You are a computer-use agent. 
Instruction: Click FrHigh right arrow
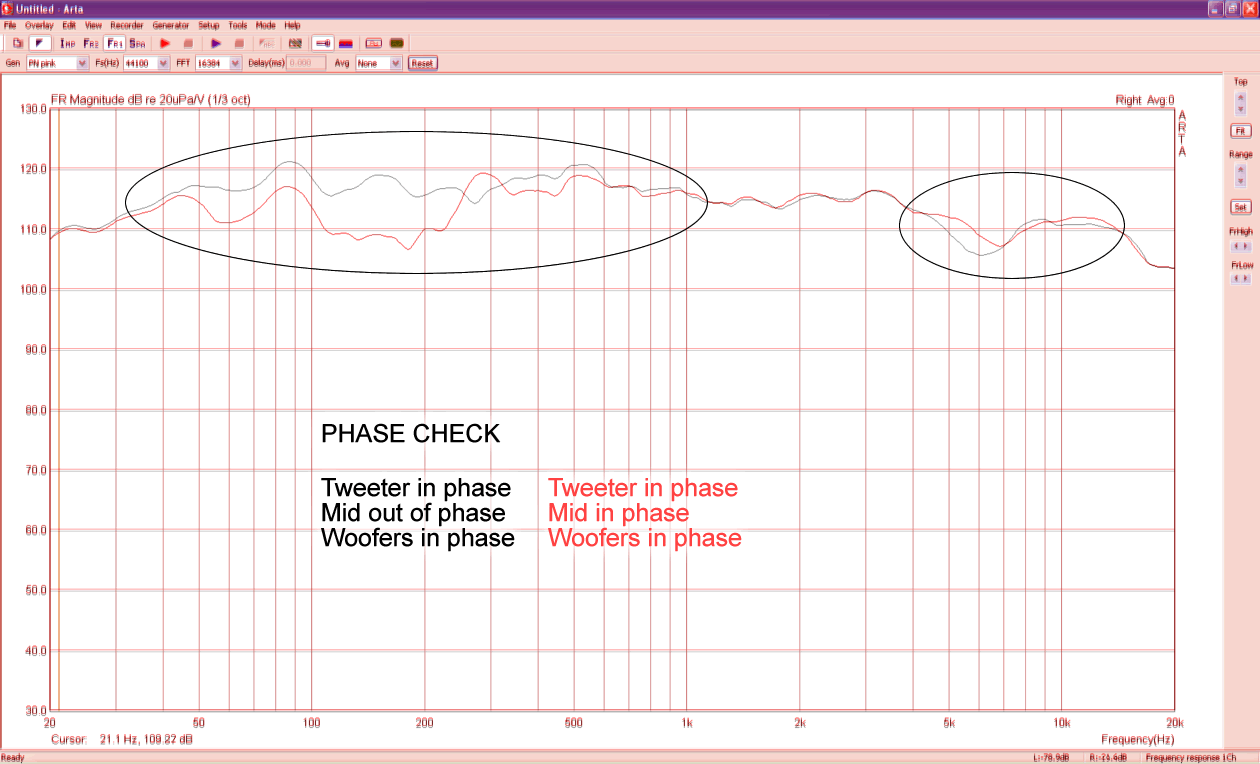(x=1246, y=245)
